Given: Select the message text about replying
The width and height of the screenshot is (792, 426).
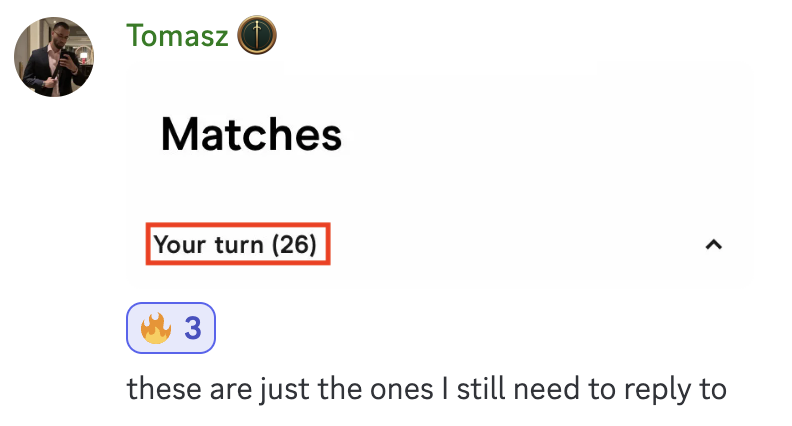Looking at the screenshot, I should [426, 390].
